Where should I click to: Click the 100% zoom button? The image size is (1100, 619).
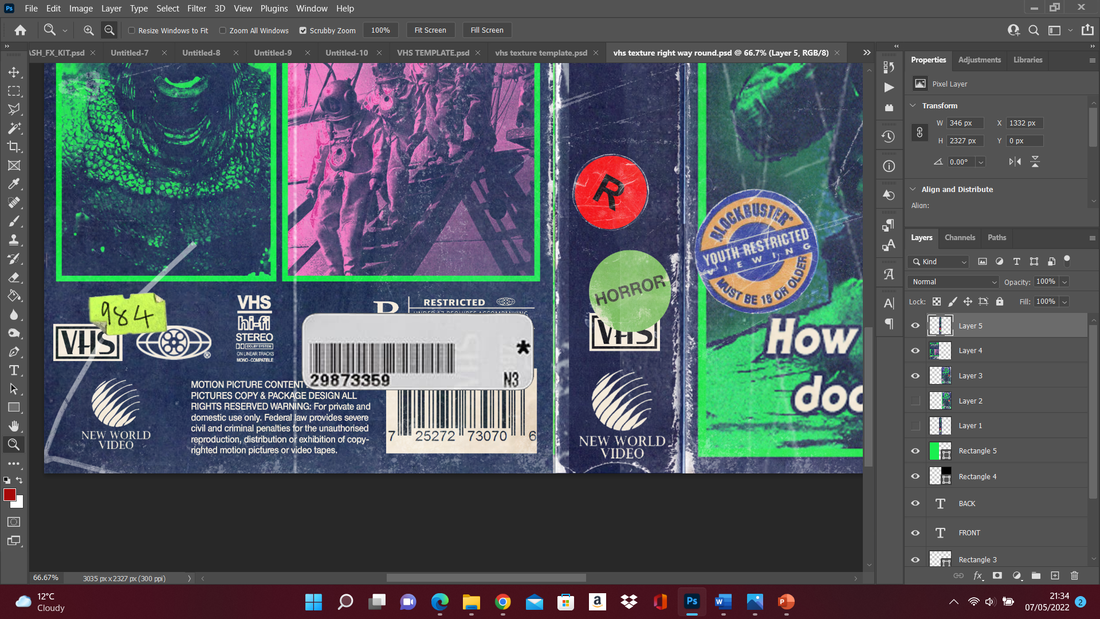click(x=381, y=30)
